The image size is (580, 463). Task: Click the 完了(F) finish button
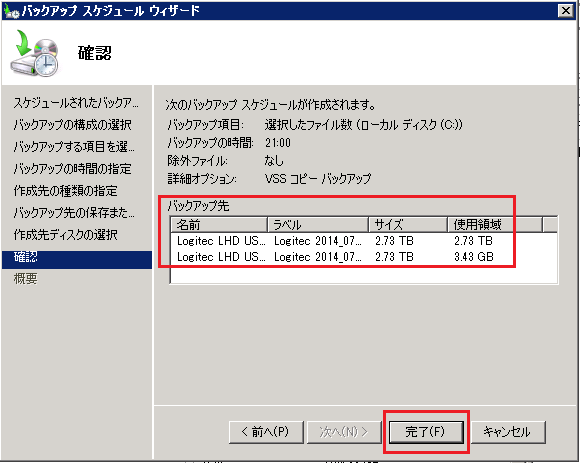[x=426, y=432]
